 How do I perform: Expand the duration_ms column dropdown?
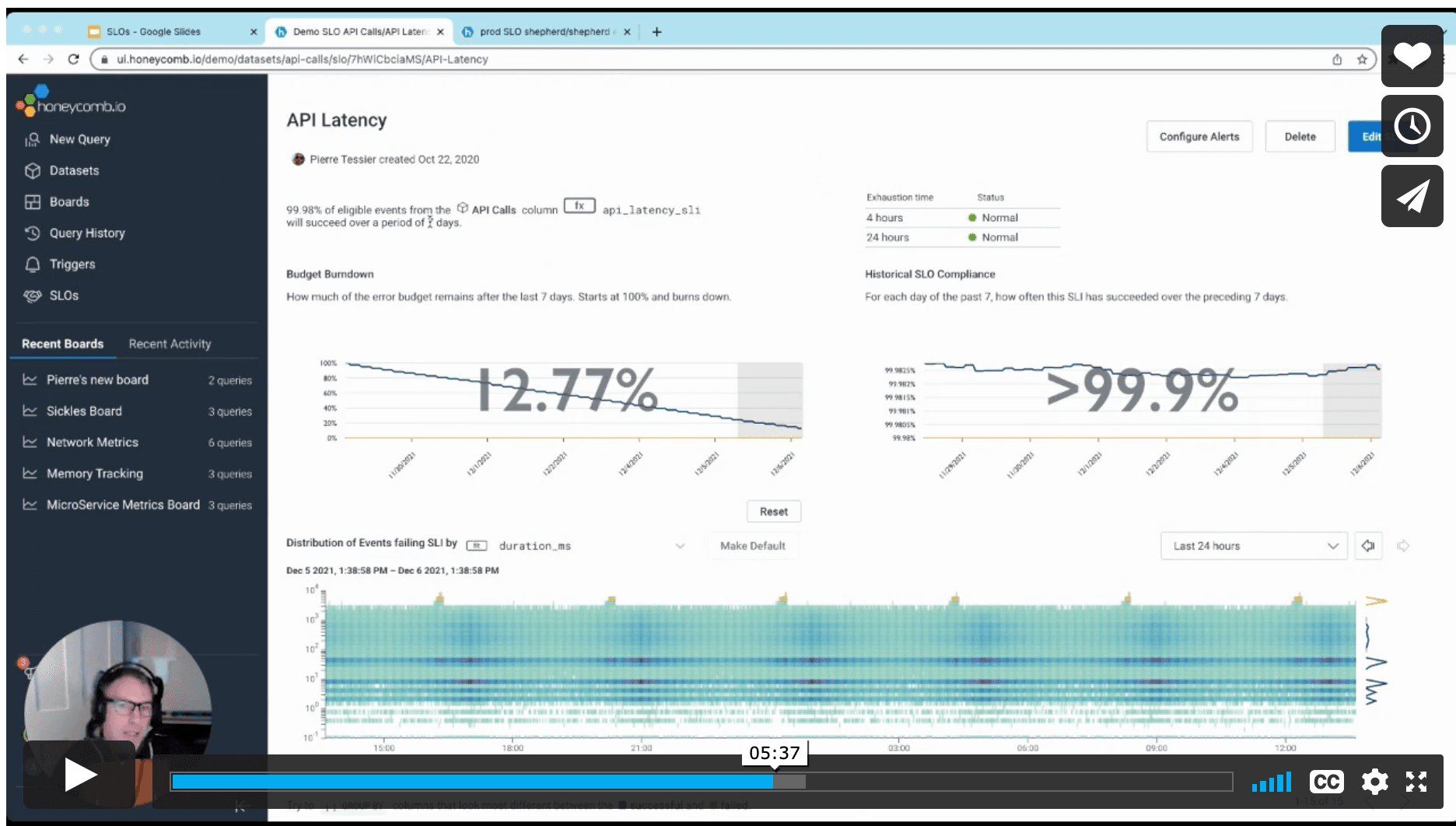pyautogui.click(x=680, y=546)
